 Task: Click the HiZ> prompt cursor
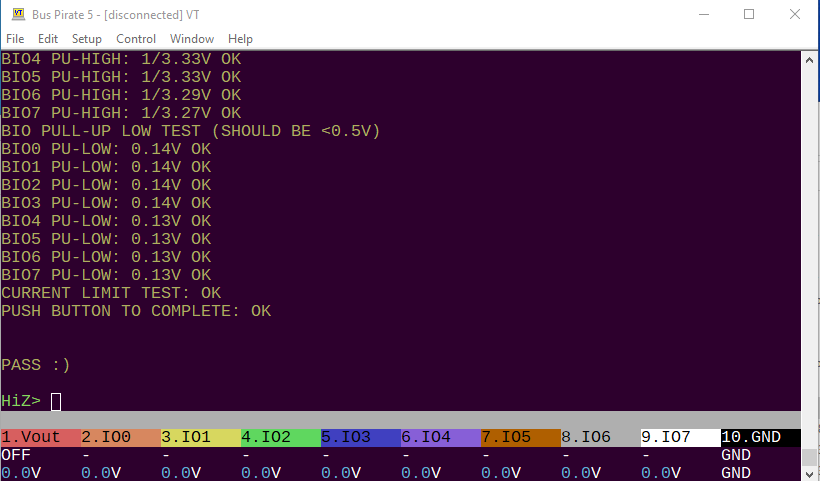coord(56,402)
